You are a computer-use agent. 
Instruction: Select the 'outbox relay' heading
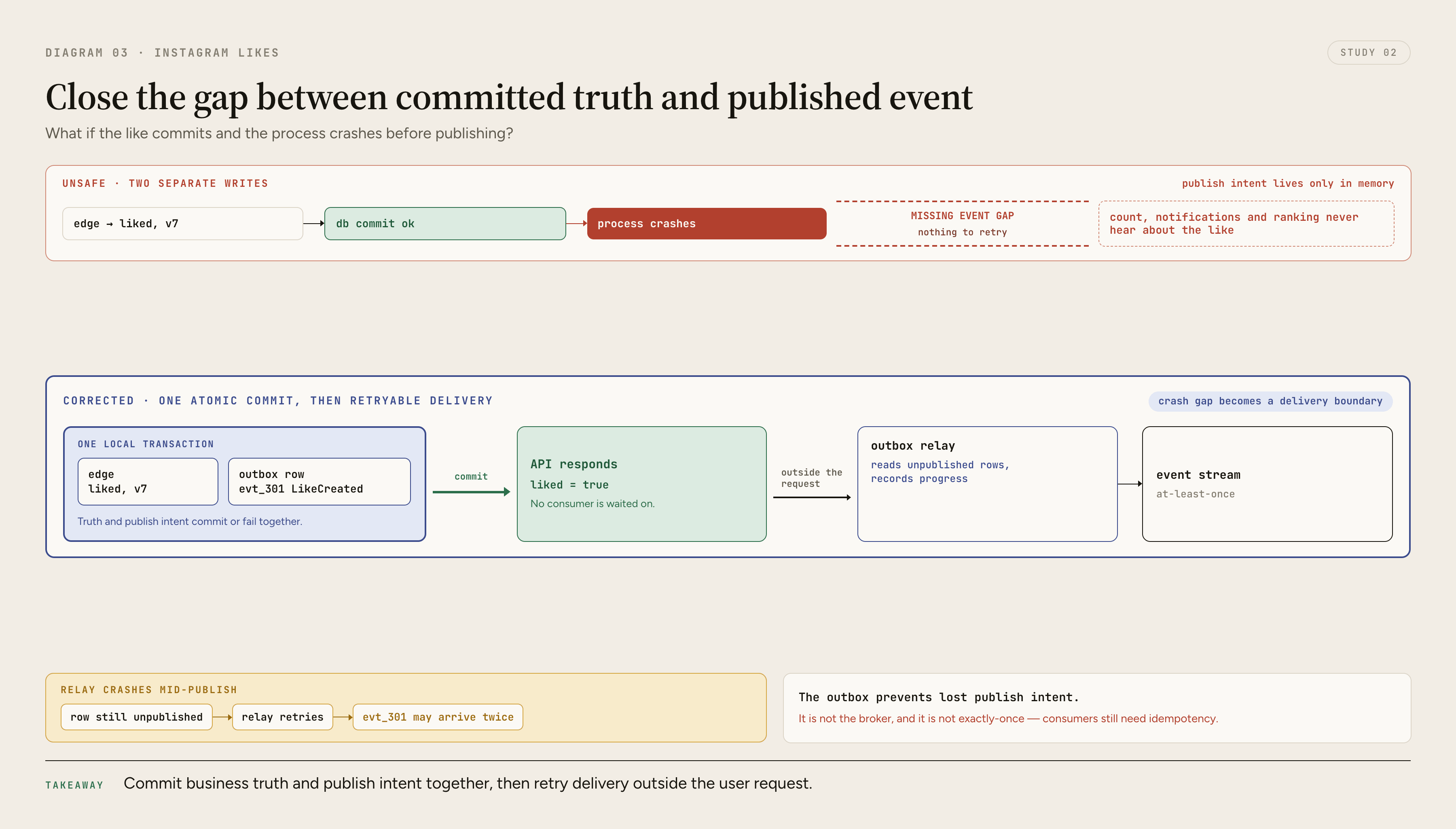coord(913,446)
